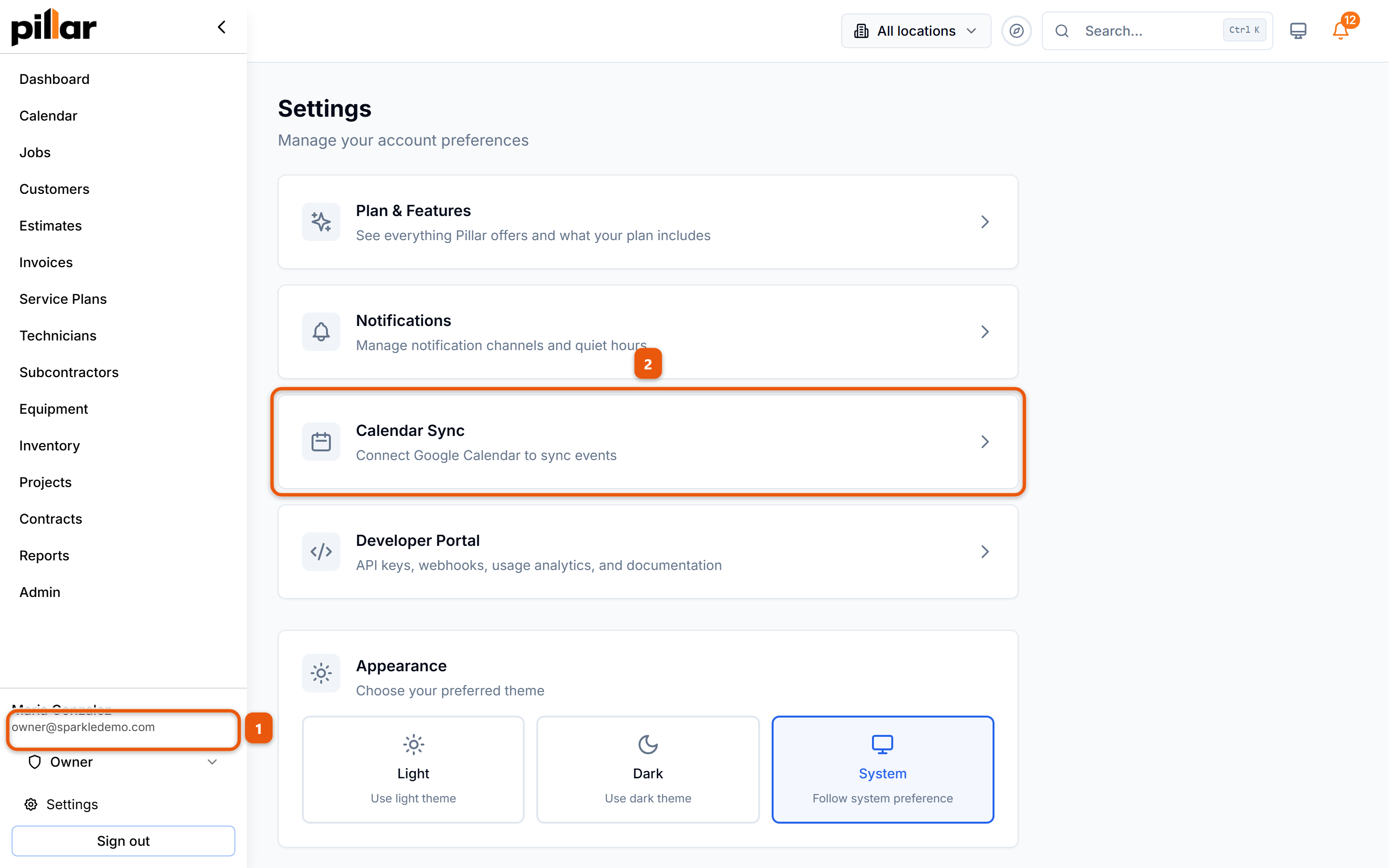The width and height of the screenshot is (1389, 868).
Task: Click the Light theme sun icon
Action: [413, 745]
